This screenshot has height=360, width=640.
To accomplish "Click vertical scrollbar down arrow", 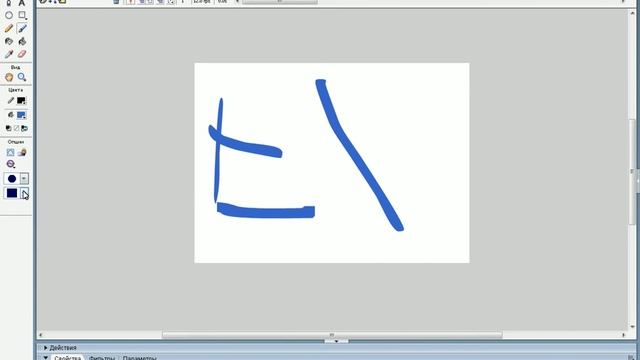I will pyautogui.click(x=632, y=327).
